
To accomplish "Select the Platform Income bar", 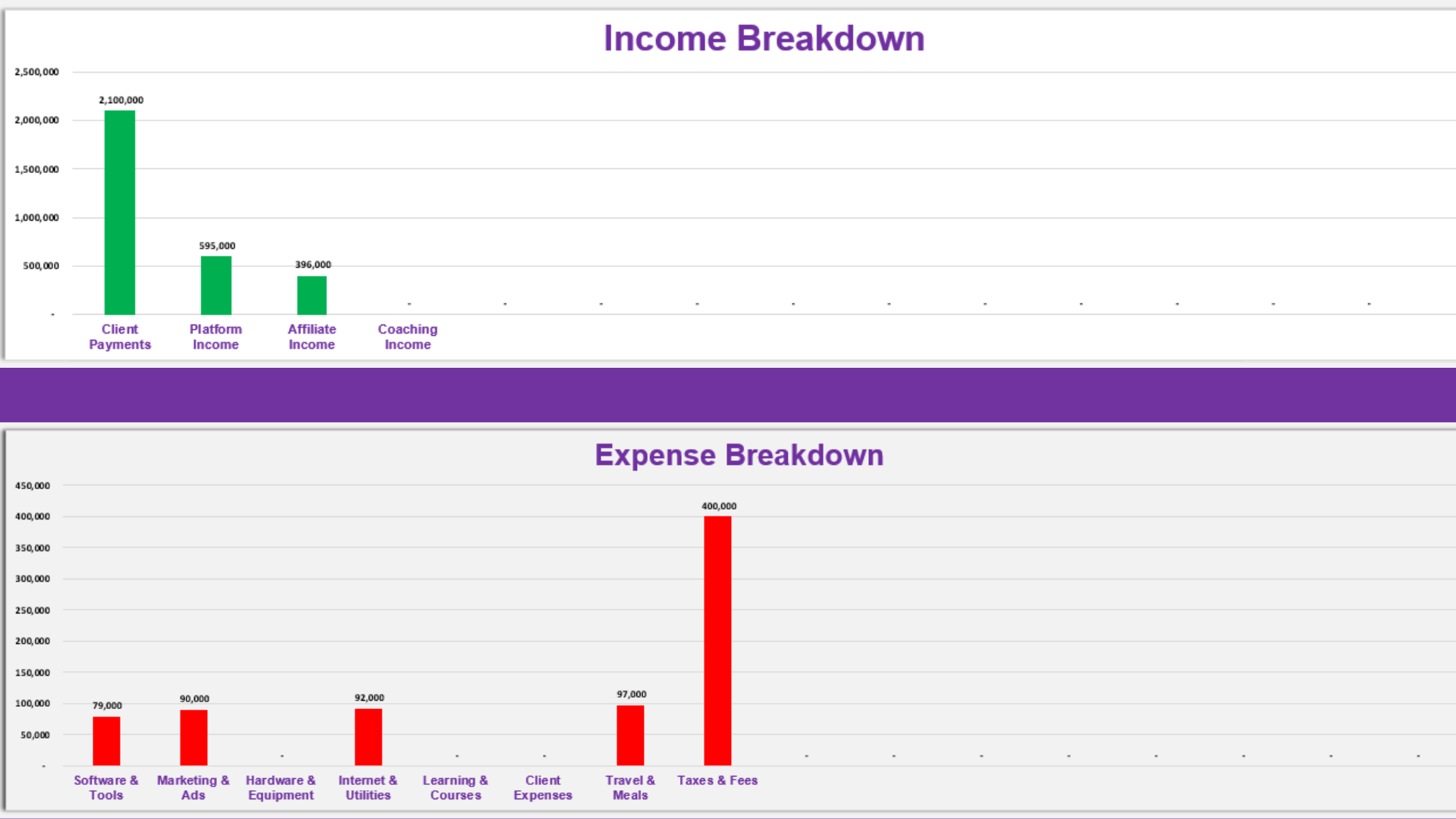I will (x=215, y=284).
